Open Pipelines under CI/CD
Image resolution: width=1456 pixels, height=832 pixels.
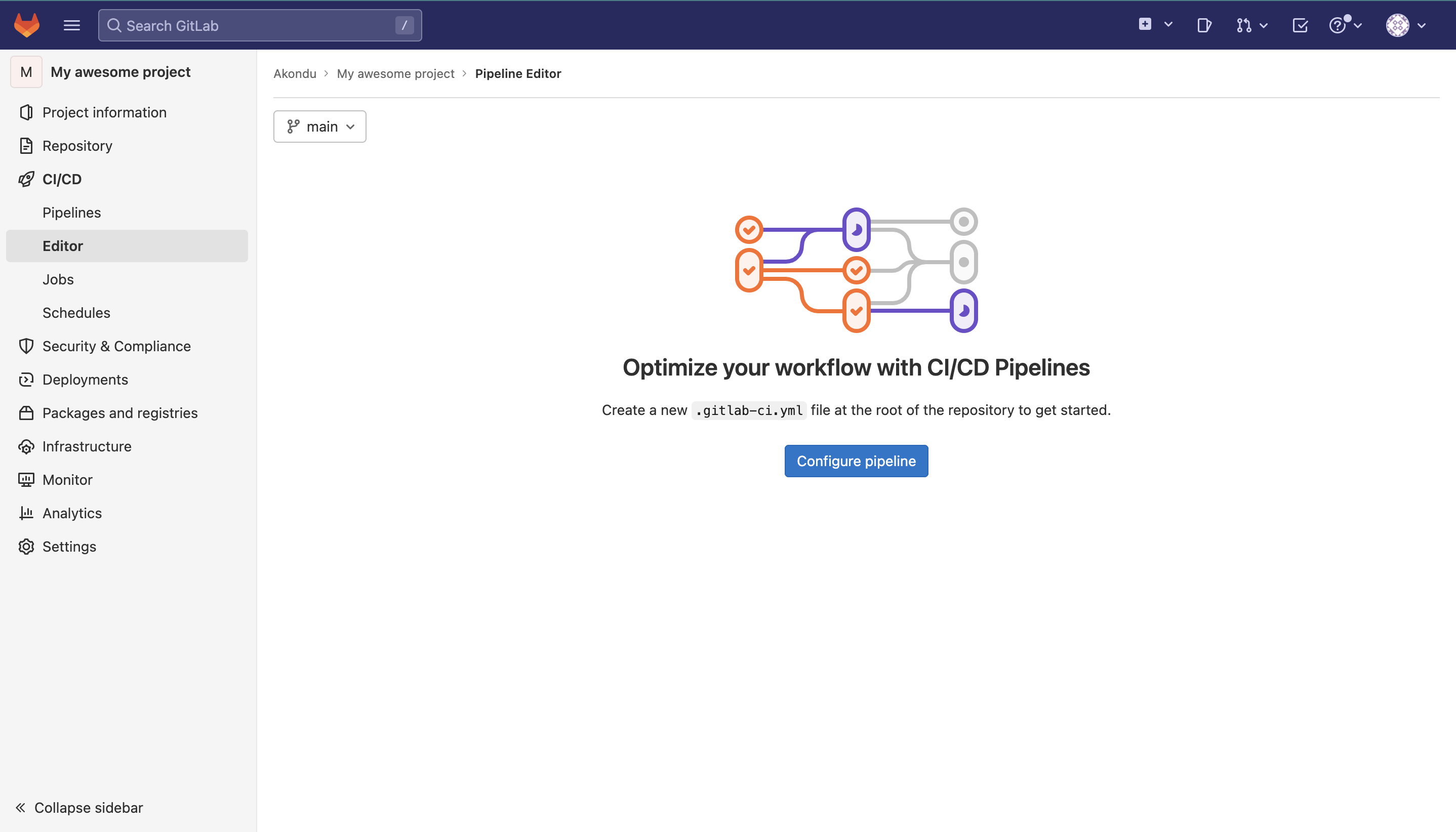pyautogui.click(x=71, y=213)
